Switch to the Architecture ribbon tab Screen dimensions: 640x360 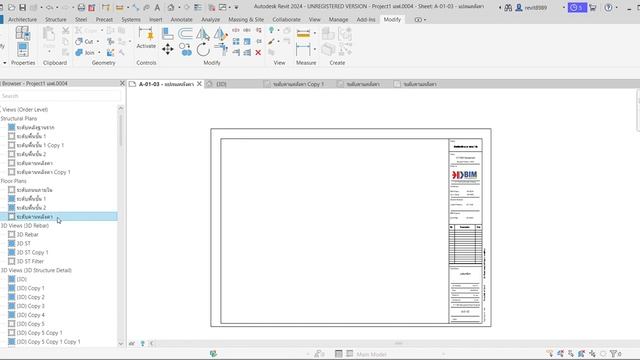pos(22,20)
